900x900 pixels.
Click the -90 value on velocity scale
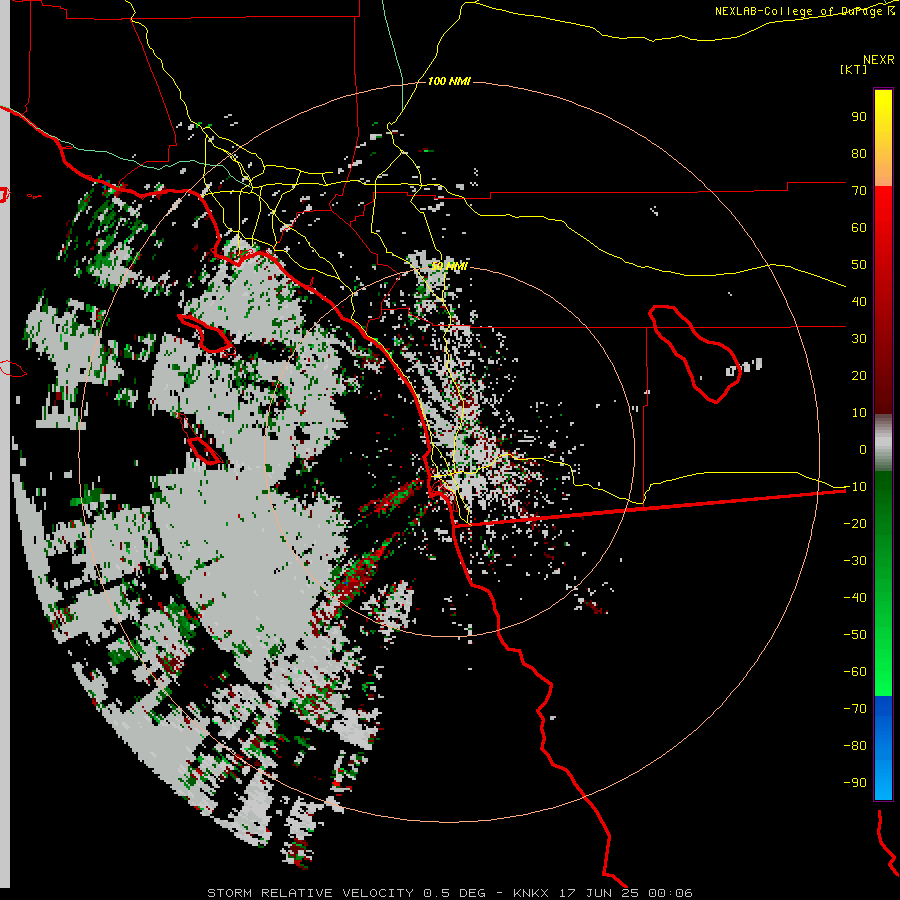point(855,783)
